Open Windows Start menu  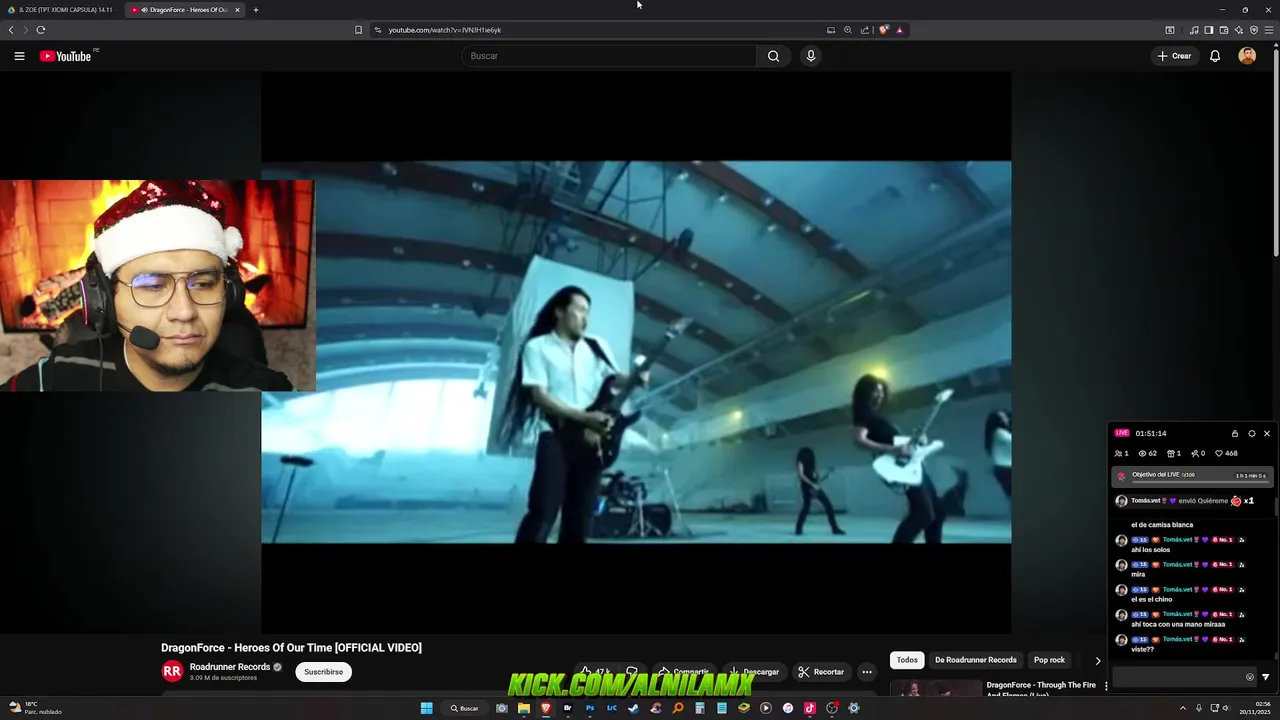(426, 708)
